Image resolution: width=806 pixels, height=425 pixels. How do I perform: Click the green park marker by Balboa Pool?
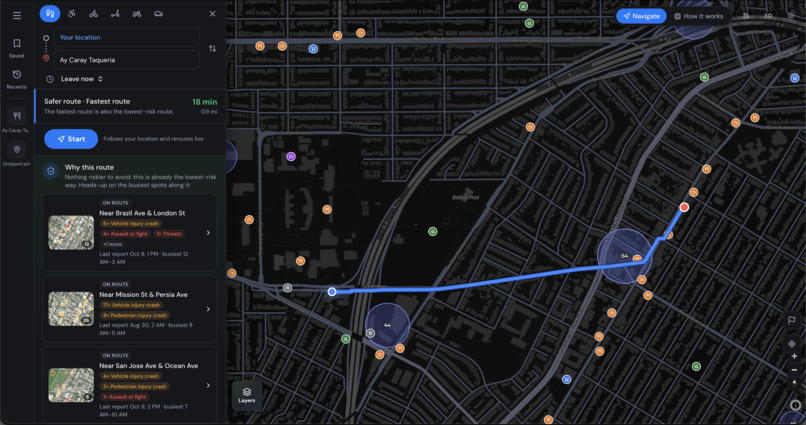[x=433, y=232]
